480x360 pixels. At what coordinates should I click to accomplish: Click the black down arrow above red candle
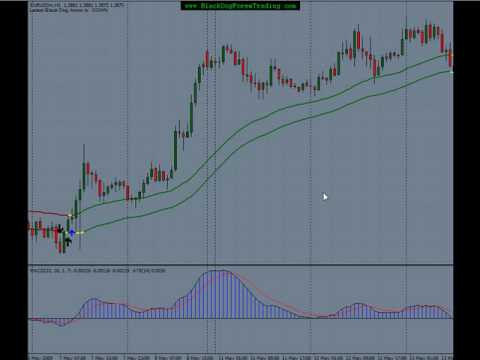60,229
